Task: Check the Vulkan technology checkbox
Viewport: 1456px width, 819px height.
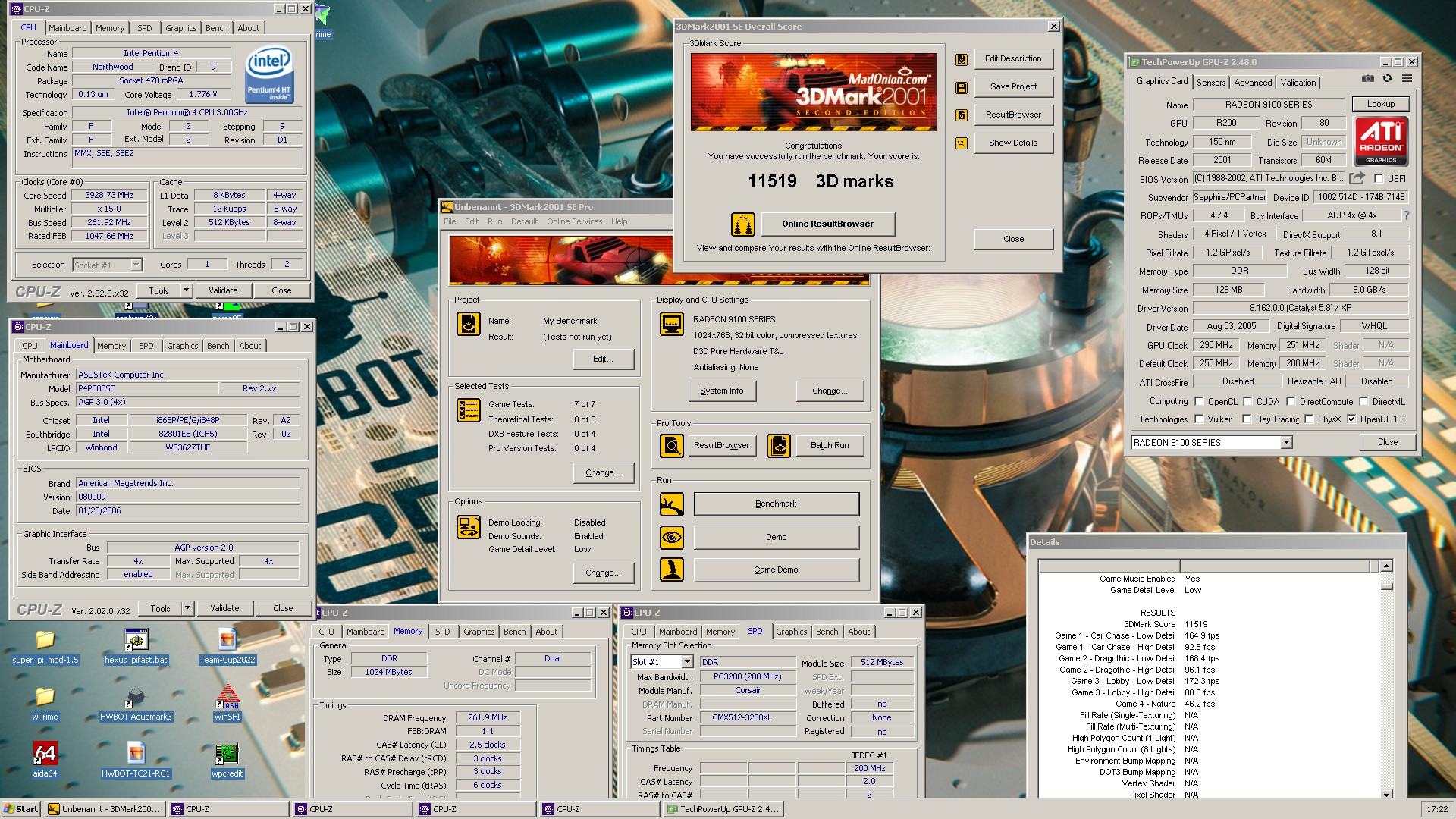Action: point(1199,419)
